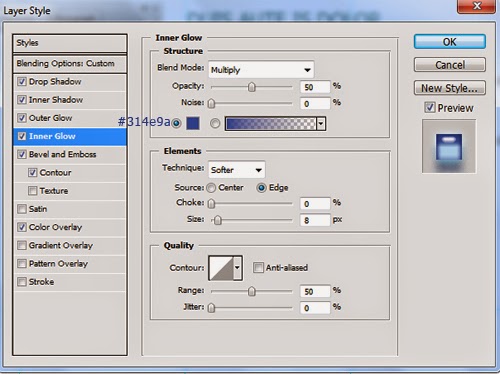Toggle the Preview checkbox
This screenshot has height=374, width=500.
[x=430, y=107]
